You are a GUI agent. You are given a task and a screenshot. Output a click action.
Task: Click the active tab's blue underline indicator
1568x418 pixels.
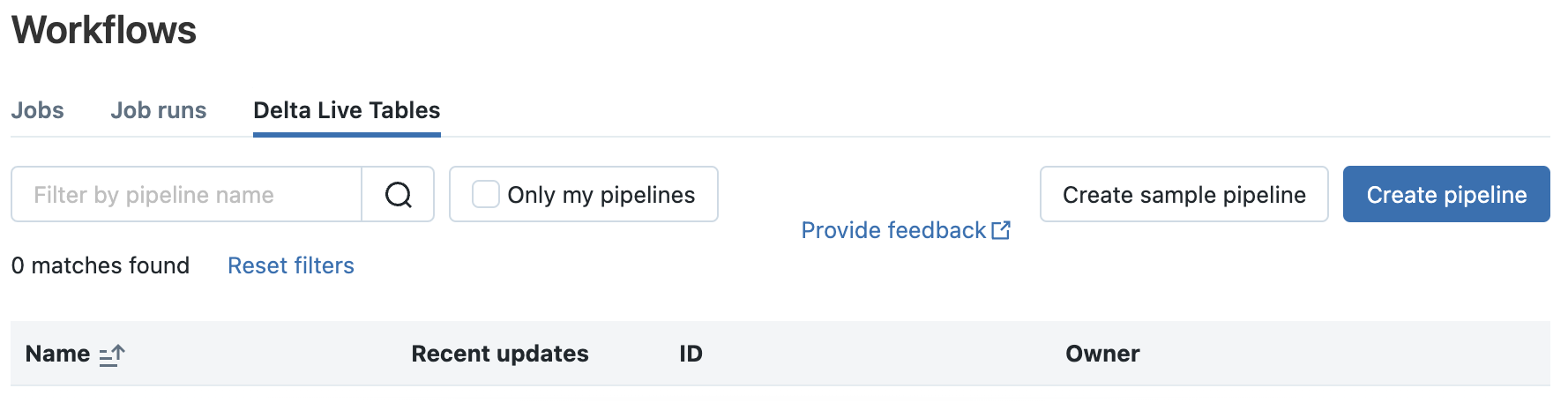(x=347, y=135)
